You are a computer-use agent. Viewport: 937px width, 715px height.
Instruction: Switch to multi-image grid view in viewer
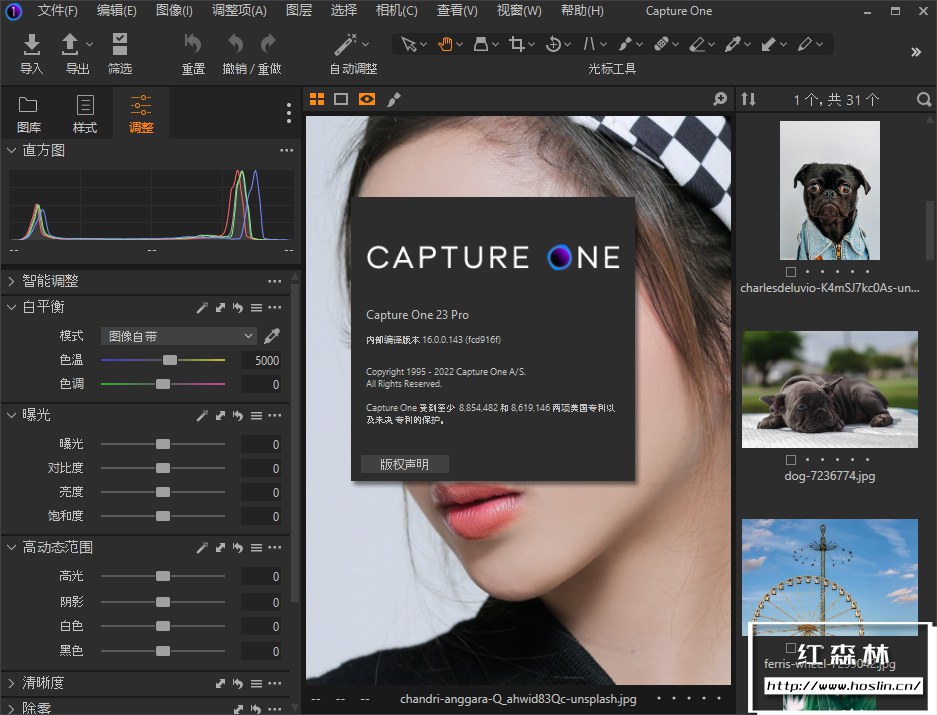317,99
